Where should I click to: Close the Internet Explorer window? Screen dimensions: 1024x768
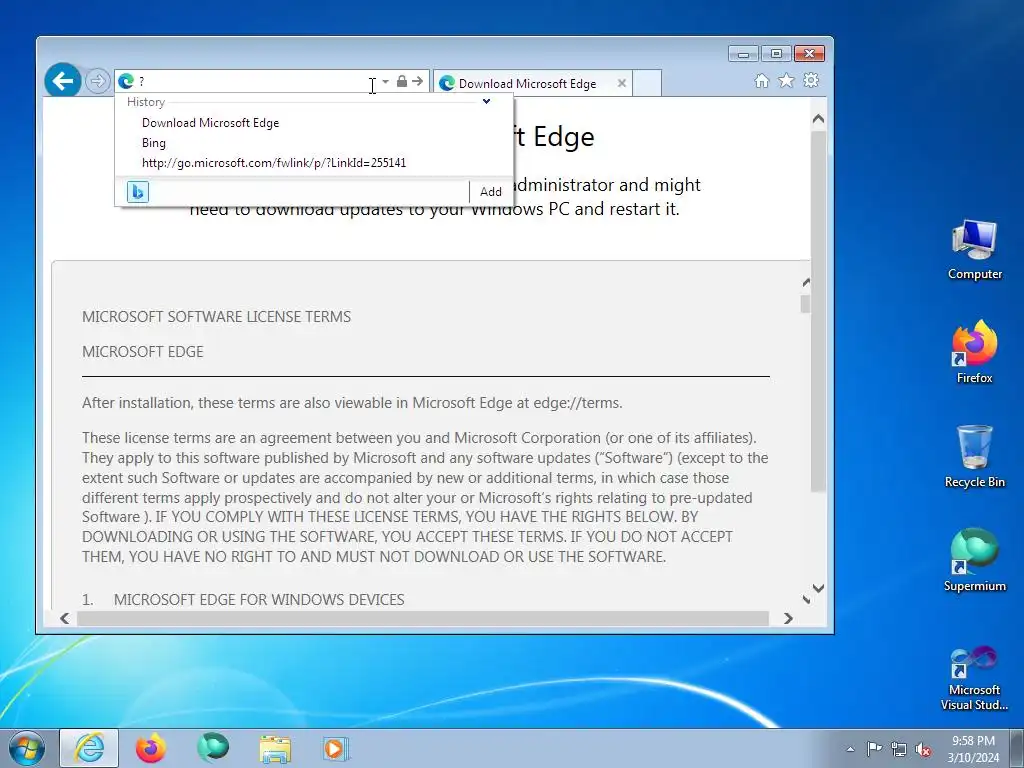click(809, 54)
